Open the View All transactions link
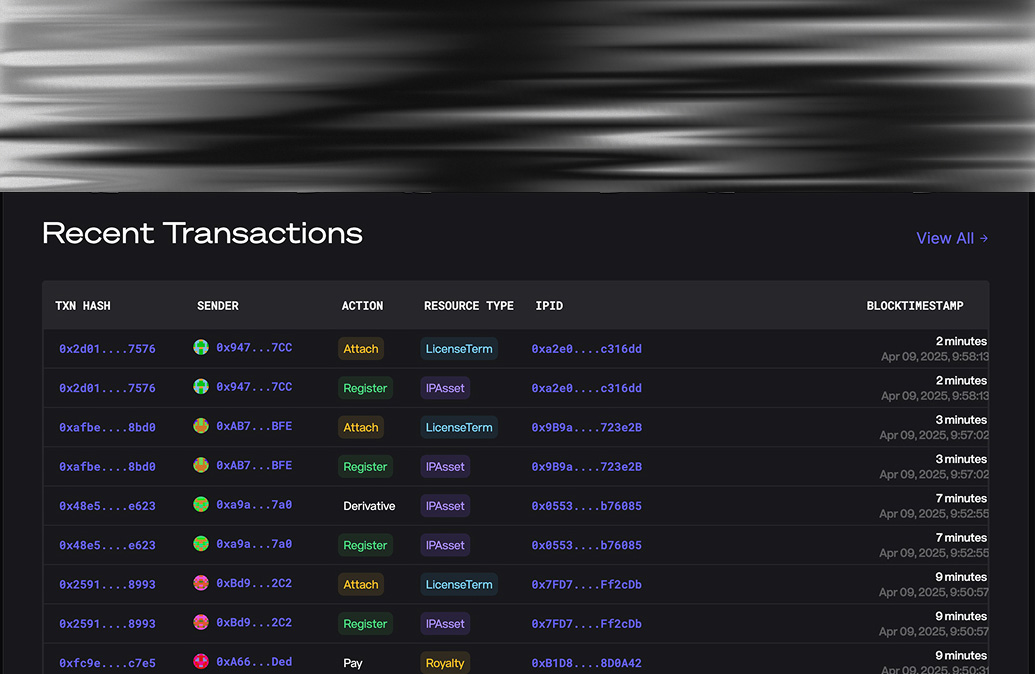1035x674 pixels. (x=945, y=238)
